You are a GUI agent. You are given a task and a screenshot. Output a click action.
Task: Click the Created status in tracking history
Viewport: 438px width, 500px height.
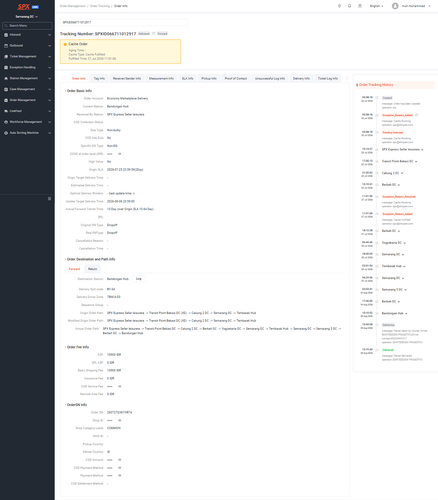[x=387, y=98]
